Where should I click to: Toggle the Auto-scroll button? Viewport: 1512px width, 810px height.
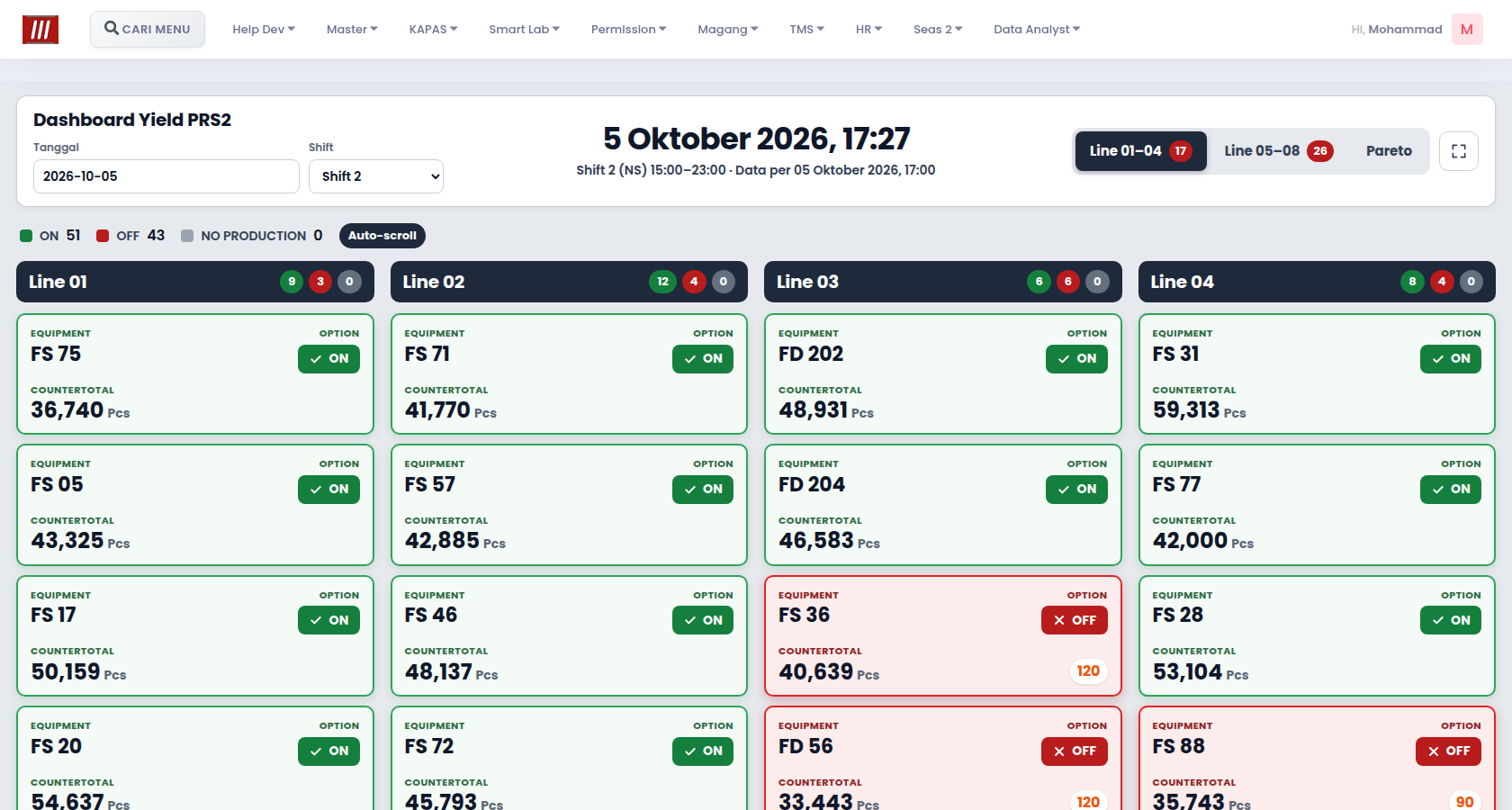(382, 236)
